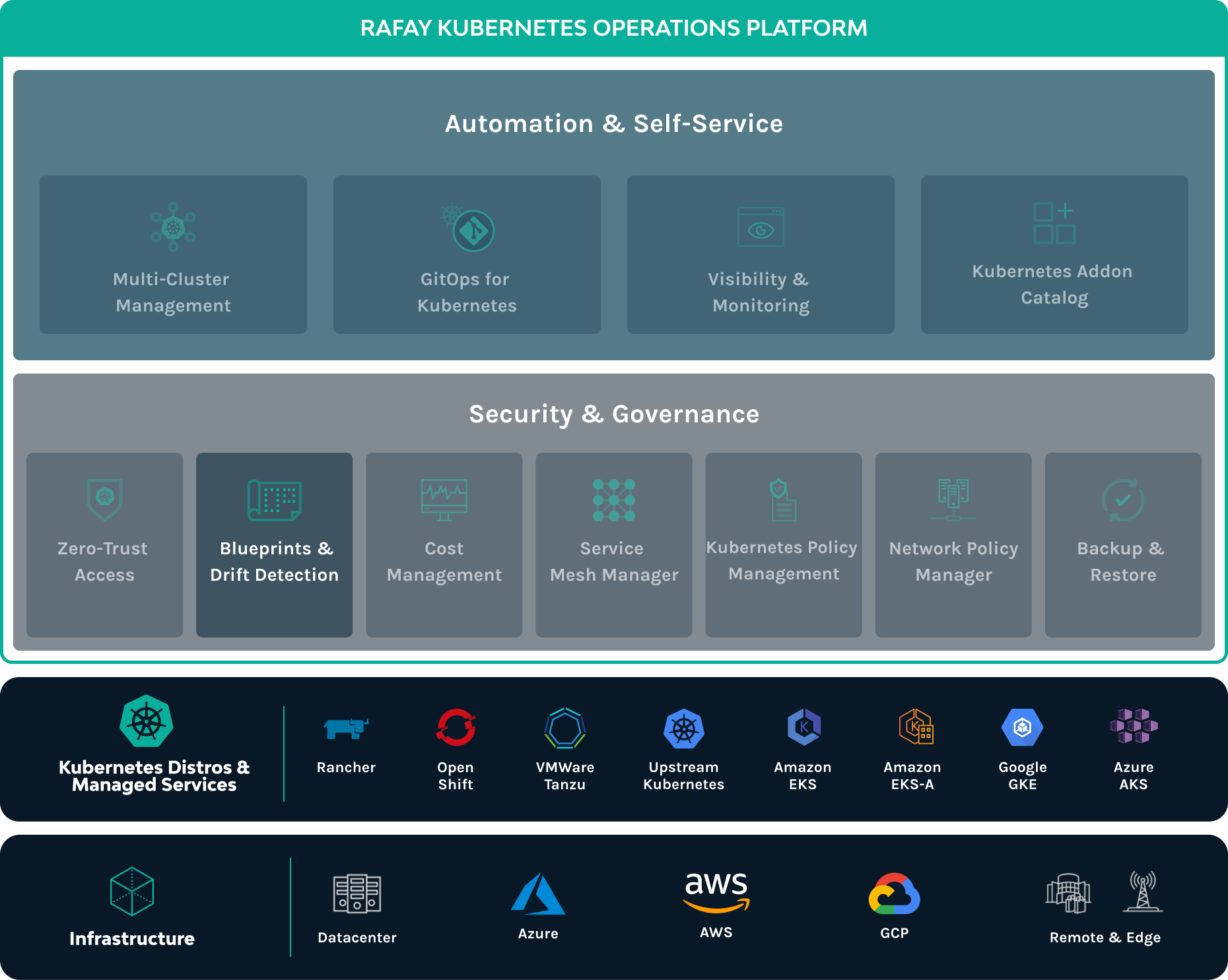Click the Cost Management monitor icon
1228x980 pixels.
point(444,500)
